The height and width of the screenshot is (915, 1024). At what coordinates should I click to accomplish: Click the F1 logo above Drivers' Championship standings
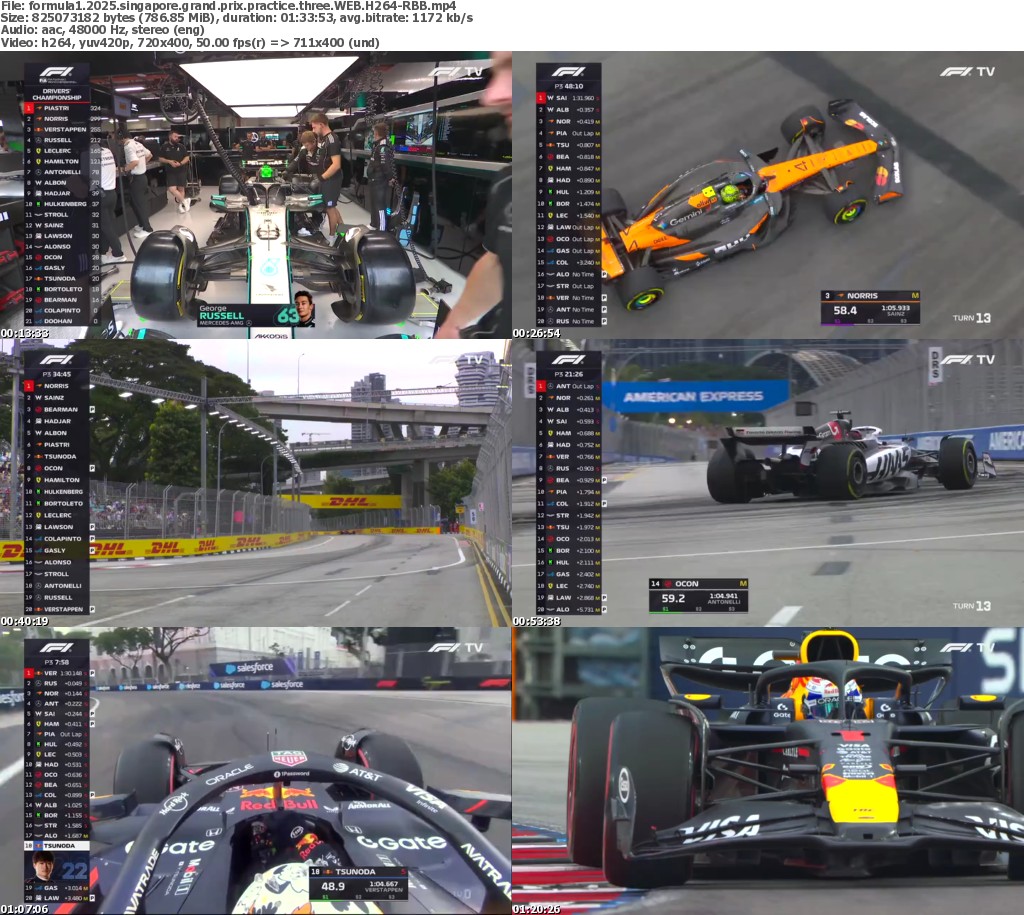click(56, 74)
